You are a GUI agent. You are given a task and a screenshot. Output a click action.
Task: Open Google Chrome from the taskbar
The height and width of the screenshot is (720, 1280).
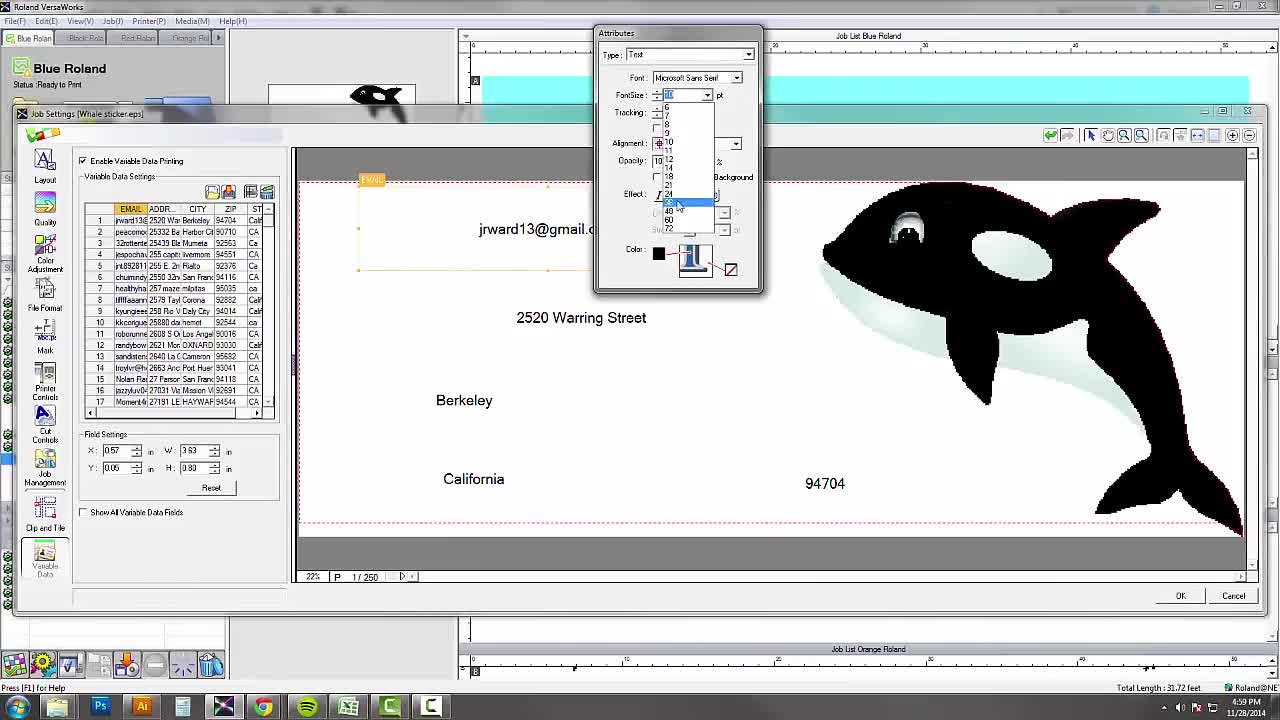[x=263, y=706]
